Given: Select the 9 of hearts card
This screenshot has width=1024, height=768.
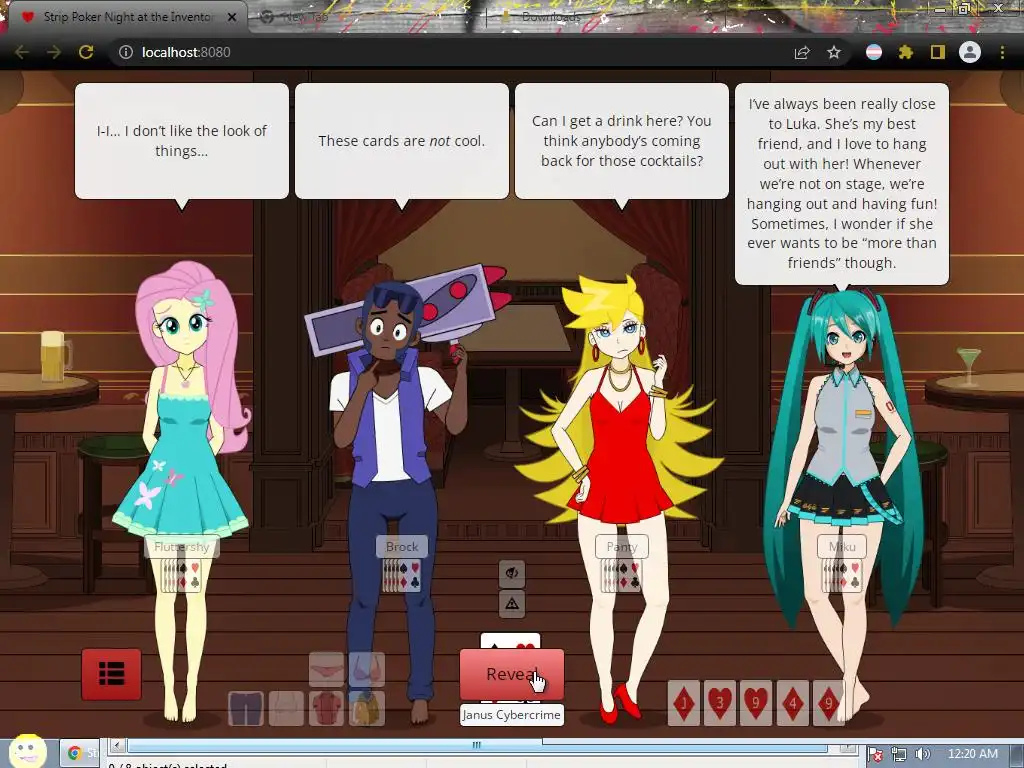Looking at the screenshot, I should point(756,703).
